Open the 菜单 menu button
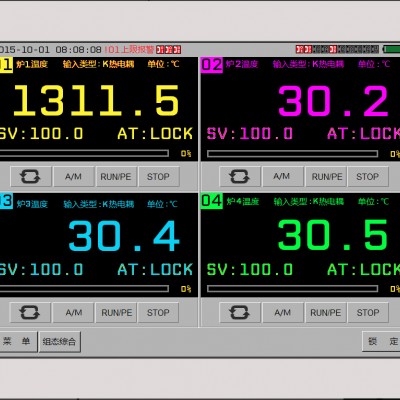400x400 pixels. 18,341
